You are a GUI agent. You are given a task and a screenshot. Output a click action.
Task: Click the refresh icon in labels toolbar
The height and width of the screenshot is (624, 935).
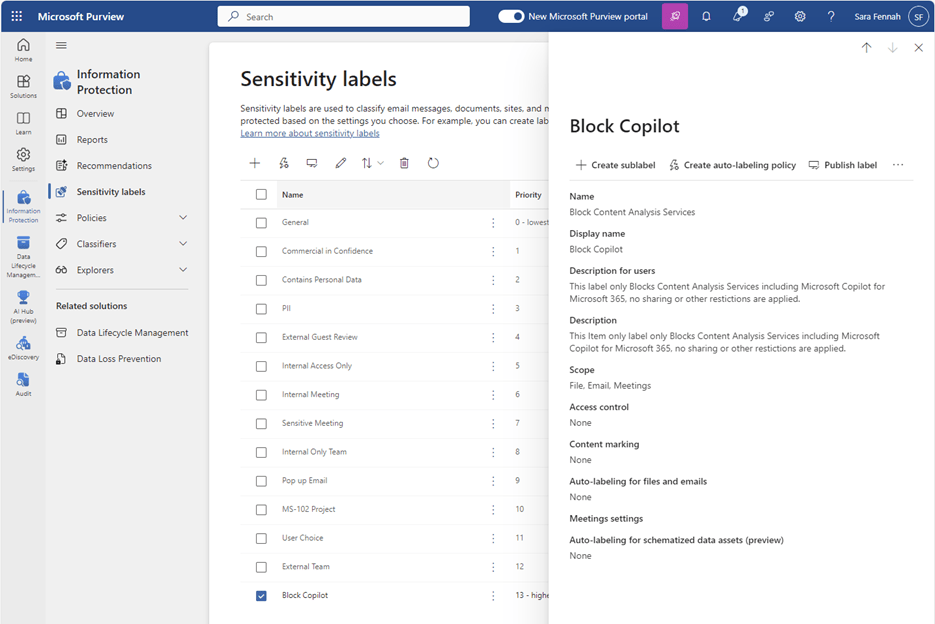pos(433,163)
